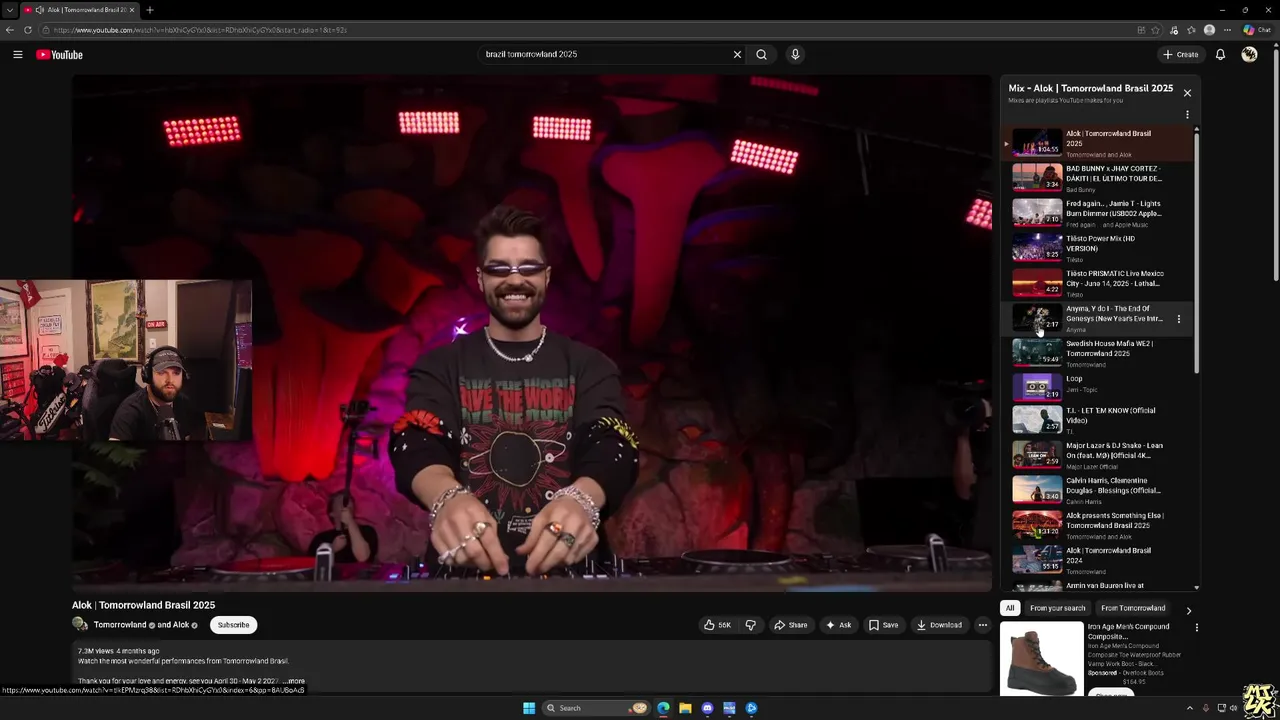Open a new browser tab
The width and height of the screenshot is (1280, 720).
coord(150,10)
